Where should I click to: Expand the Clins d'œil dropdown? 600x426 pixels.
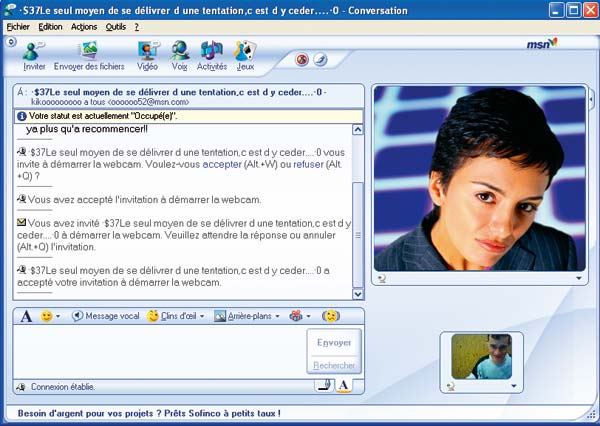(203, 316)
